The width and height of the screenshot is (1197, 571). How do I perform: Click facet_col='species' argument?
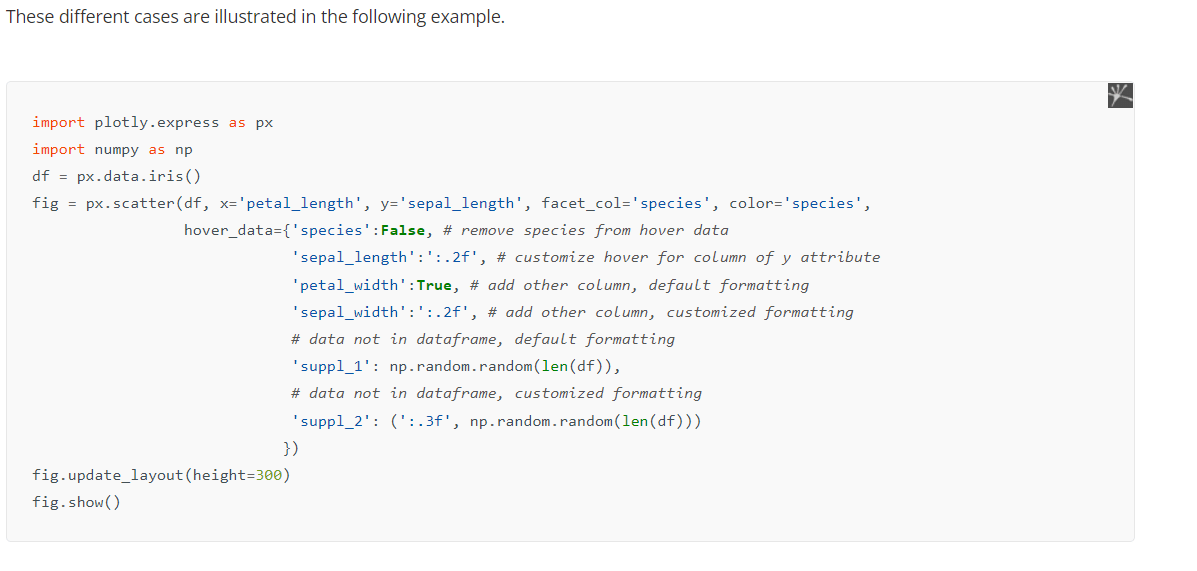tap(626, 203)
